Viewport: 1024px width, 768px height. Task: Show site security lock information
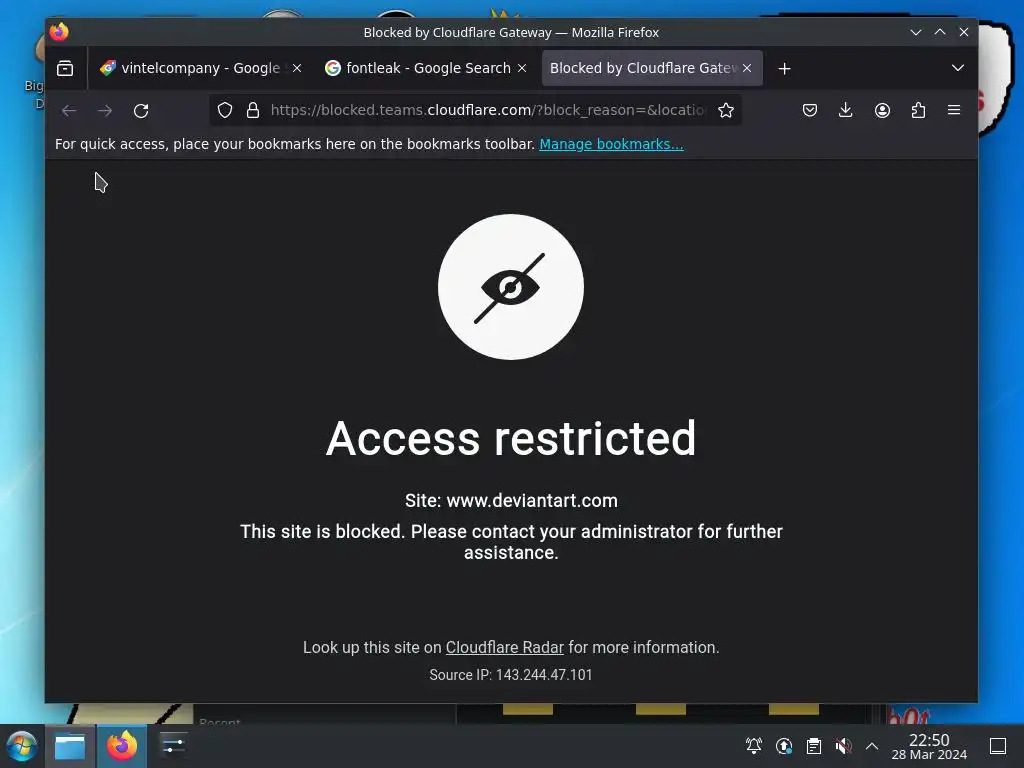(x=253, y=110)
